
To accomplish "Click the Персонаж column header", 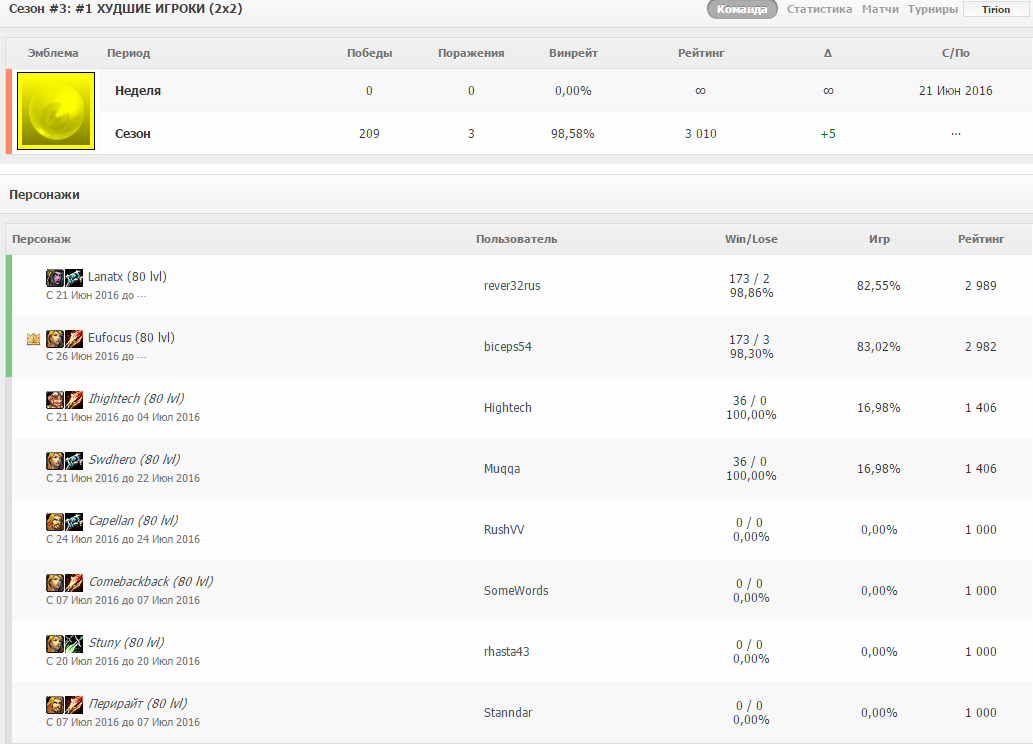I will tap(42, 239).
